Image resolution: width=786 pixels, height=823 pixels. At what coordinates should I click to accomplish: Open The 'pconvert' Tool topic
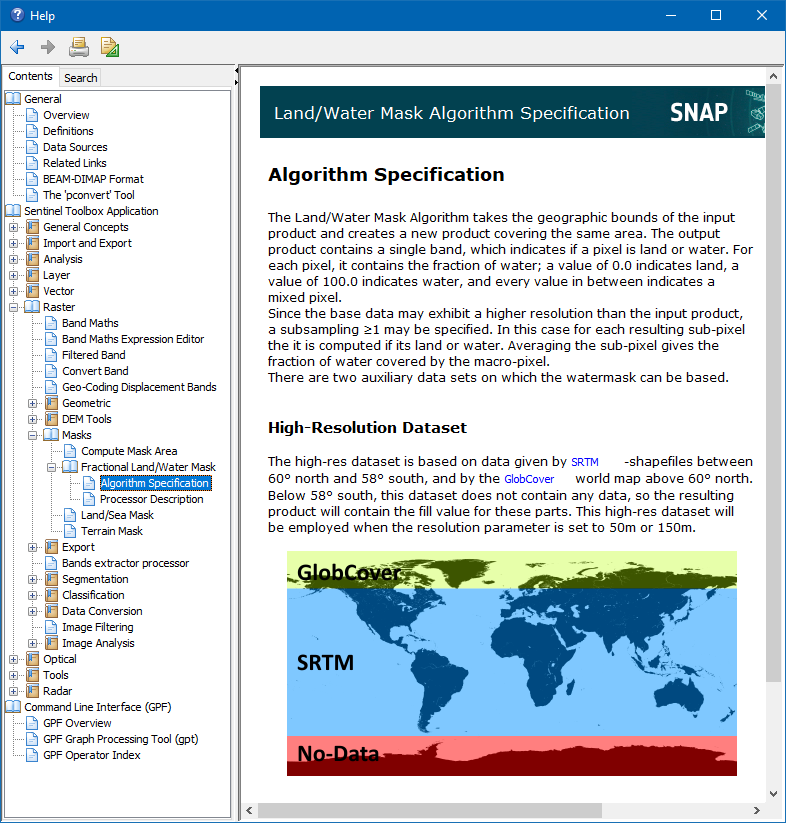point(89,195)
